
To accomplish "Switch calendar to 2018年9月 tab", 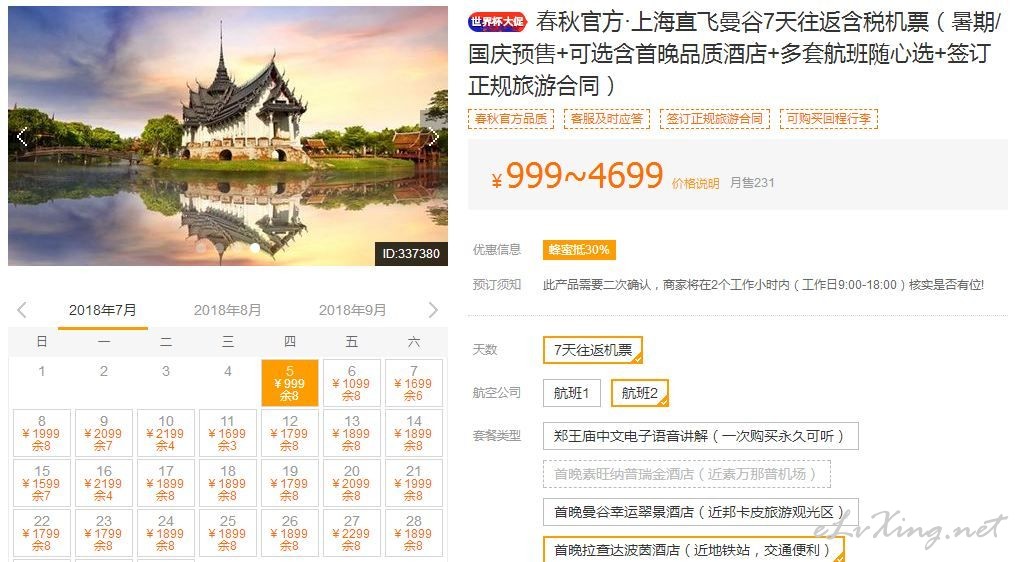I will click(353, 310).
